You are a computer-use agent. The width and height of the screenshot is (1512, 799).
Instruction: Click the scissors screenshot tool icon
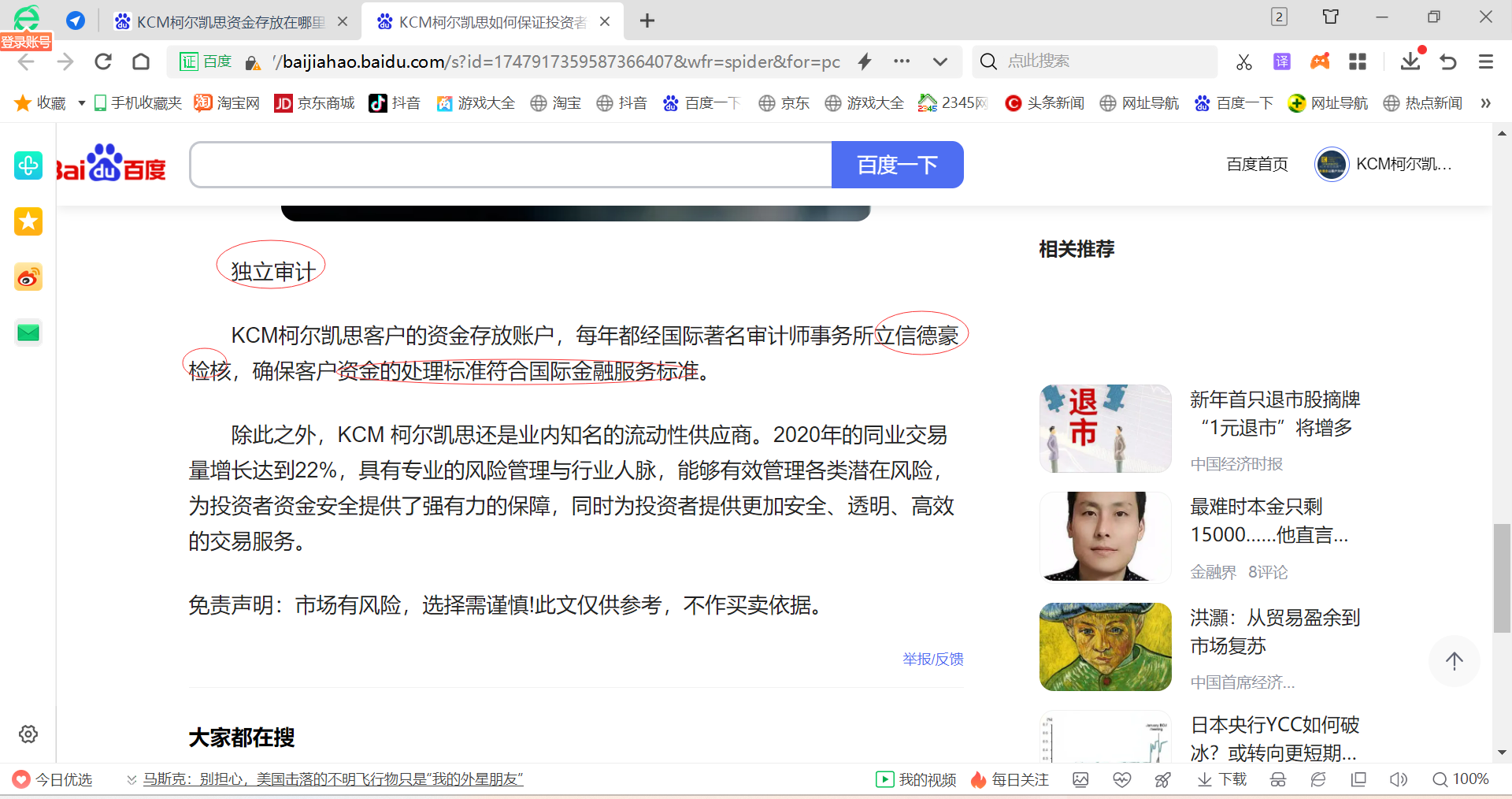(1243, 61)
